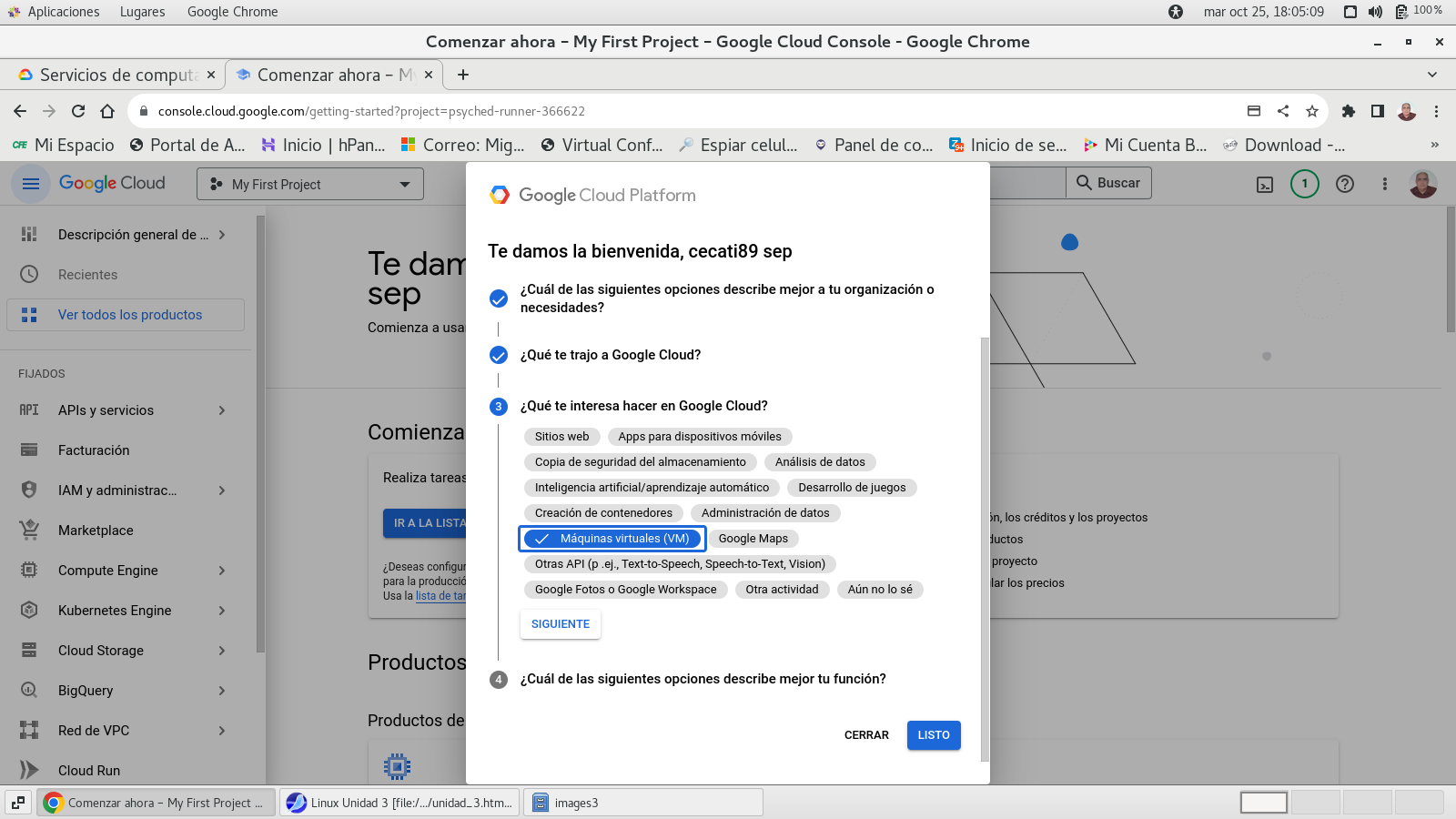
Task: Toggle the Análisis de datos chip
Action: click(819, 462)
